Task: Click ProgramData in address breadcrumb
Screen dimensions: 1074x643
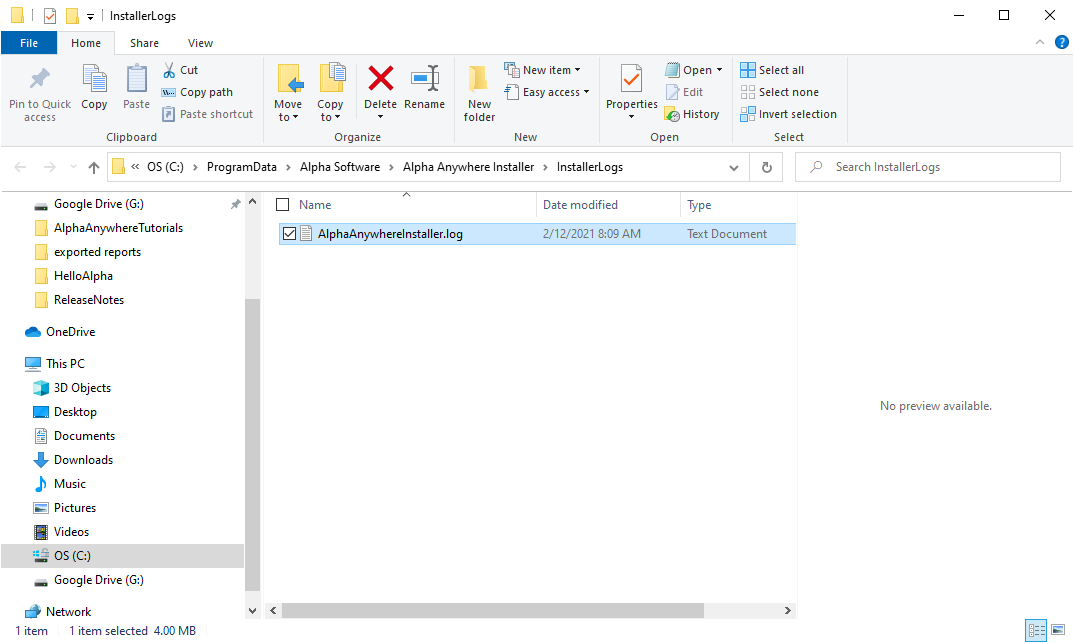Action: [x=242, y=167]
